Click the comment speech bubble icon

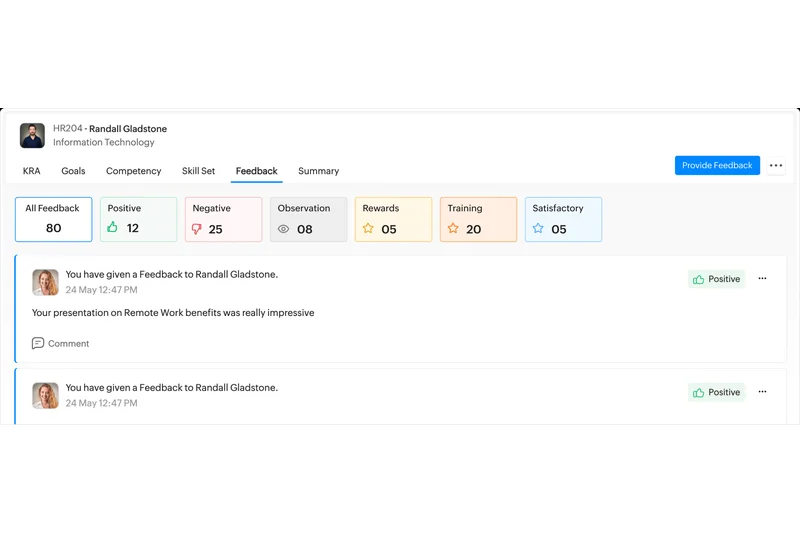tap(38, 343)
